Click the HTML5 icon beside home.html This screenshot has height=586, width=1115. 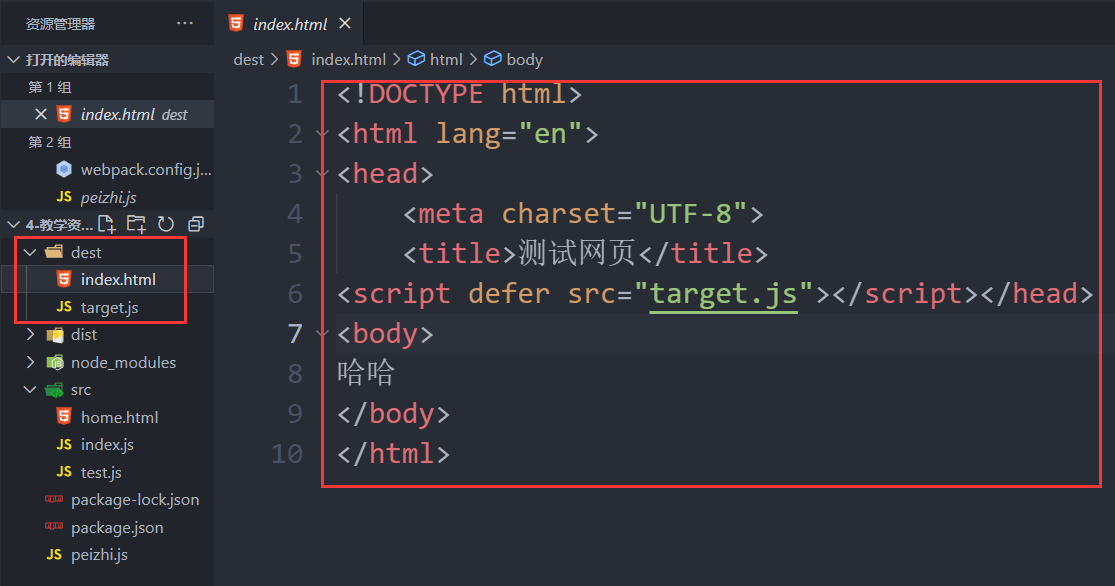tap(64, 417)
